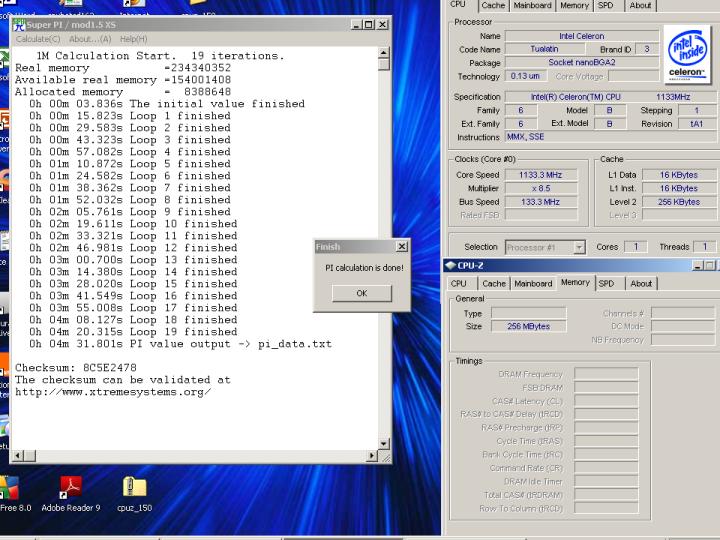720x540 pixels.
Task: Click the Checksum: 8C5E2478 line
Action: click(x=76, y=368)
